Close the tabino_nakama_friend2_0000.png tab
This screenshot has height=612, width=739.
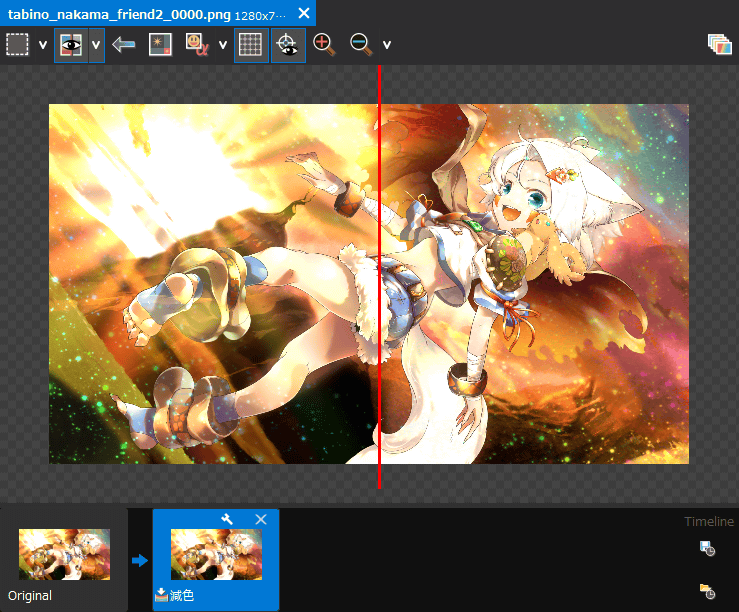click(304, 13)
